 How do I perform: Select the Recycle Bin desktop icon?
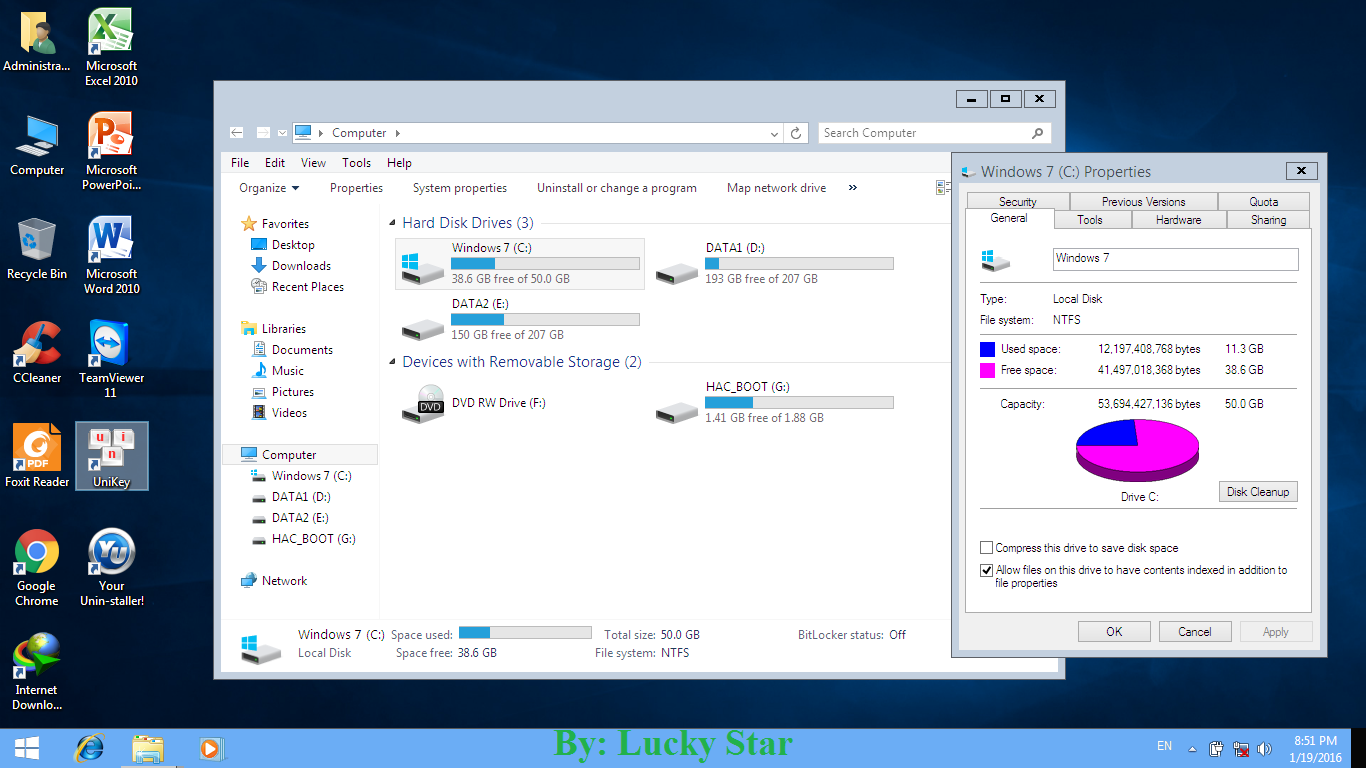(37, 249)
